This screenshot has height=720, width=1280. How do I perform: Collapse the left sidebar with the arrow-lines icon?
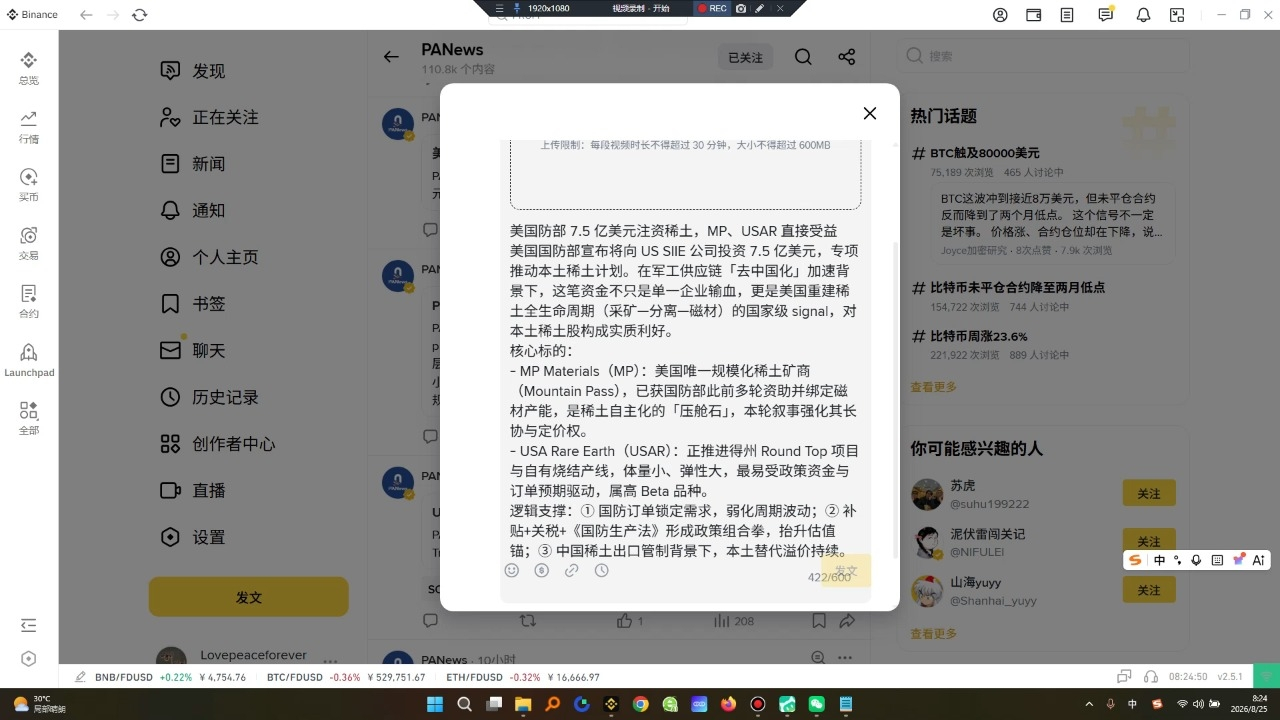click(x=28, y=626)
